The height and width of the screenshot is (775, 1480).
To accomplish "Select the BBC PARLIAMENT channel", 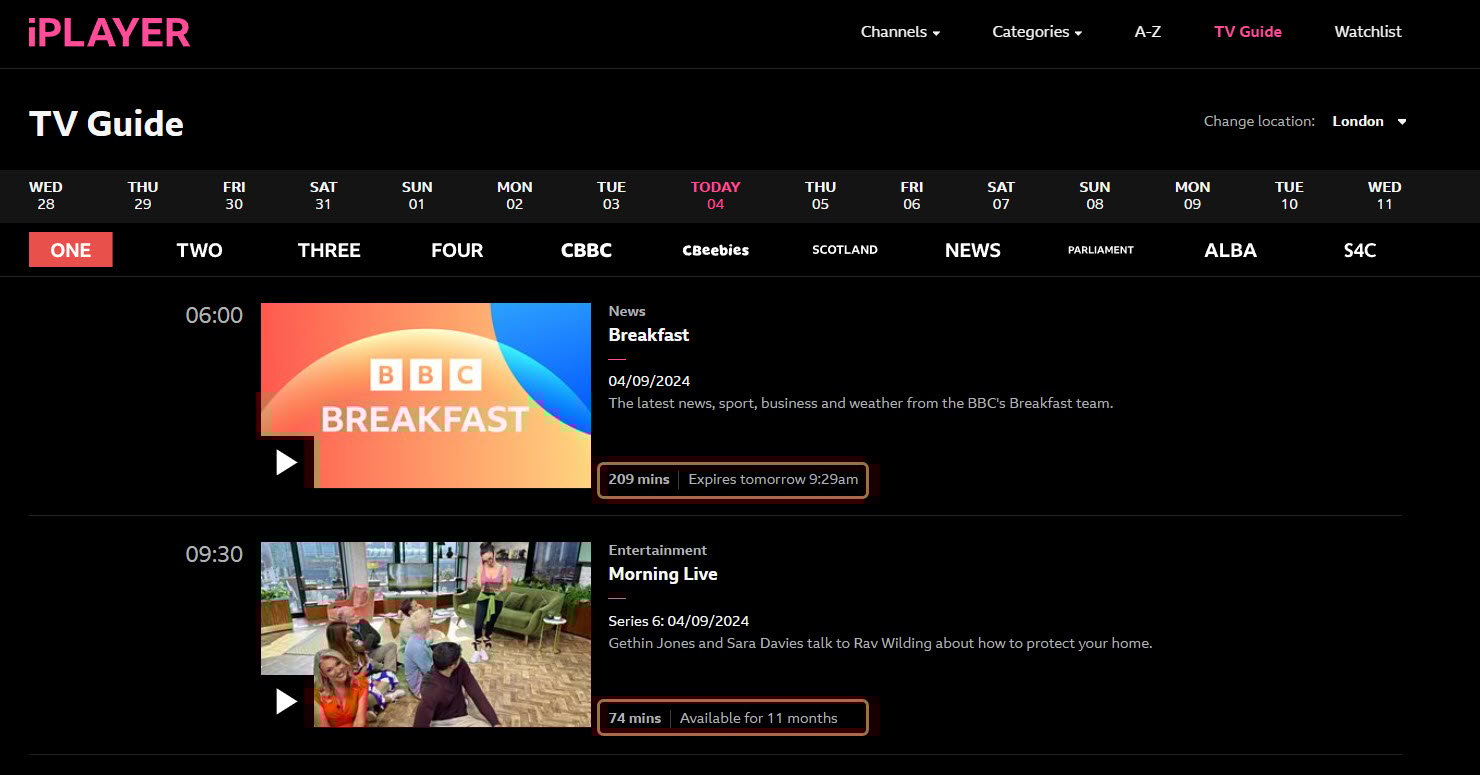I will tap(1100, 250).
